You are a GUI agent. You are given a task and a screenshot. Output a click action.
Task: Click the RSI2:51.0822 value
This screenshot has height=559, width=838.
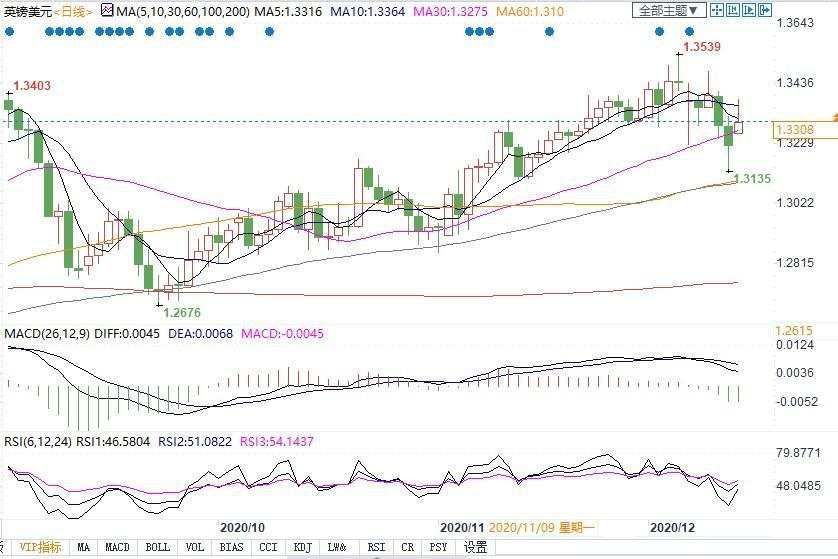(x=195, y=441)
